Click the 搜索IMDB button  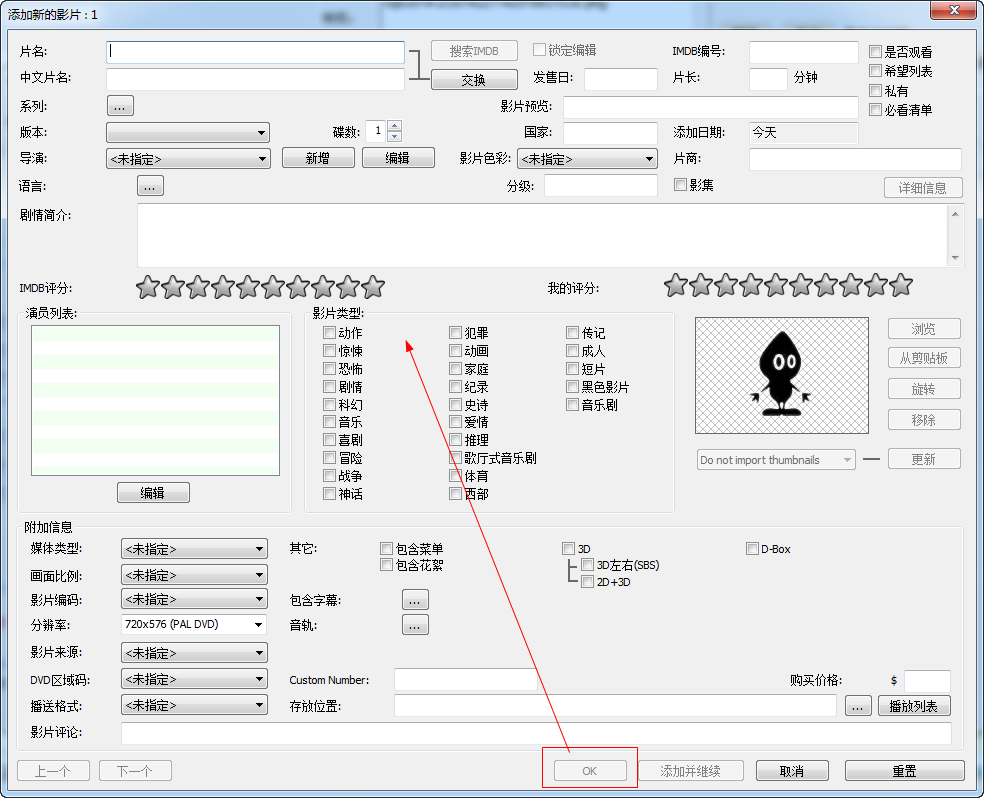tap(473, 50)
